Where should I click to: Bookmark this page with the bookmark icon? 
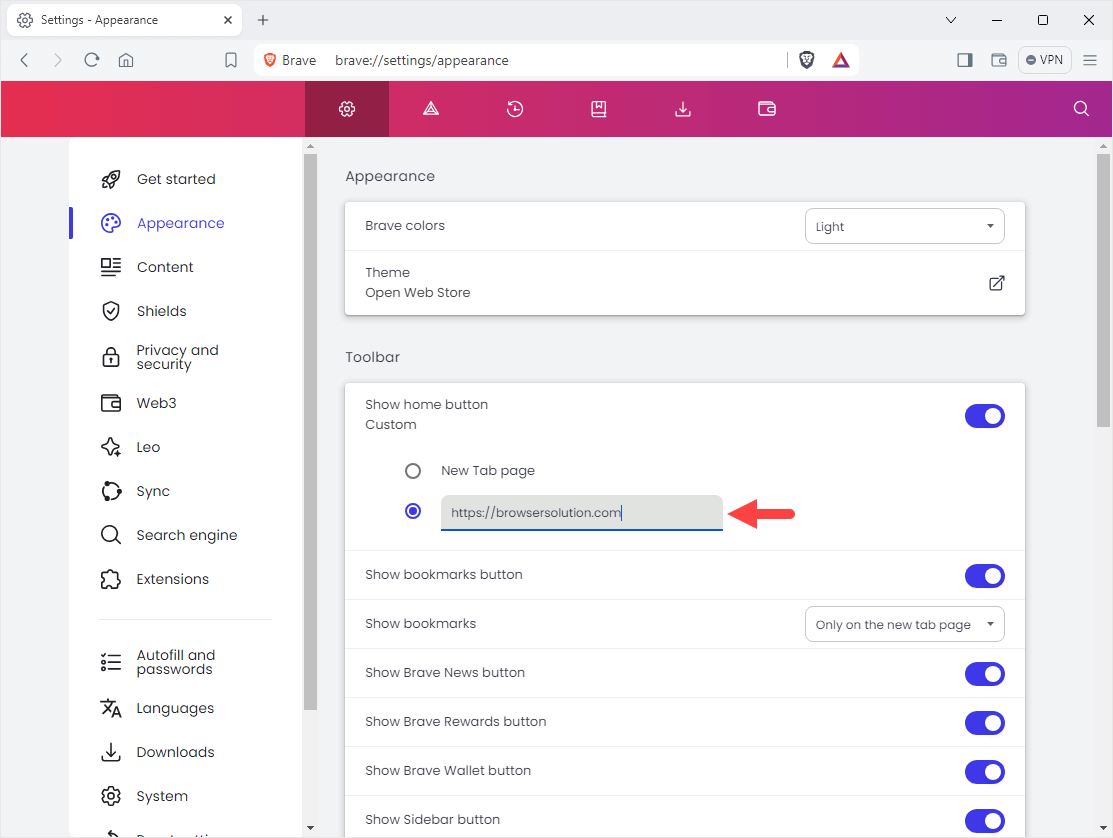[x=231, y=60]
